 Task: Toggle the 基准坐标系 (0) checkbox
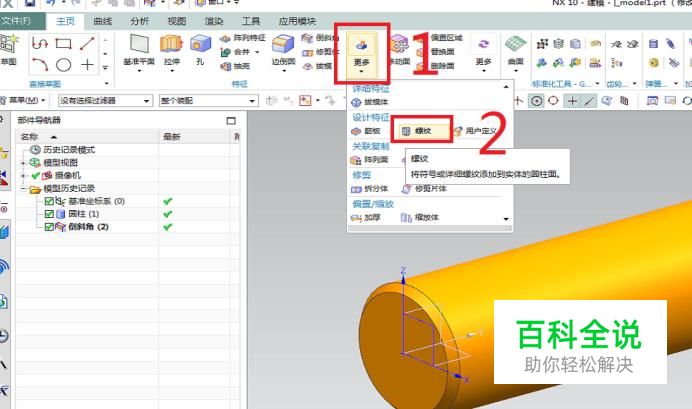49,202
